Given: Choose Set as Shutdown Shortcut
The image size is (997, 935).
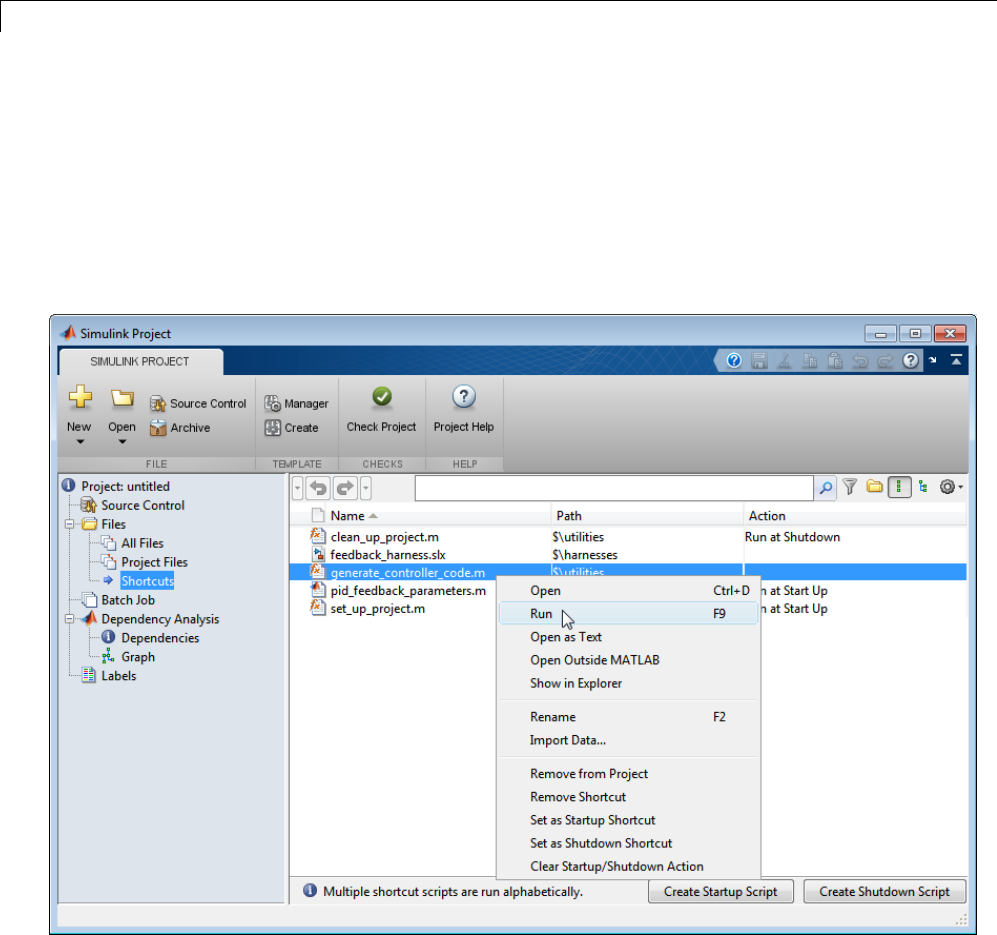Looking at the screenshot, I should pos(628,843).
